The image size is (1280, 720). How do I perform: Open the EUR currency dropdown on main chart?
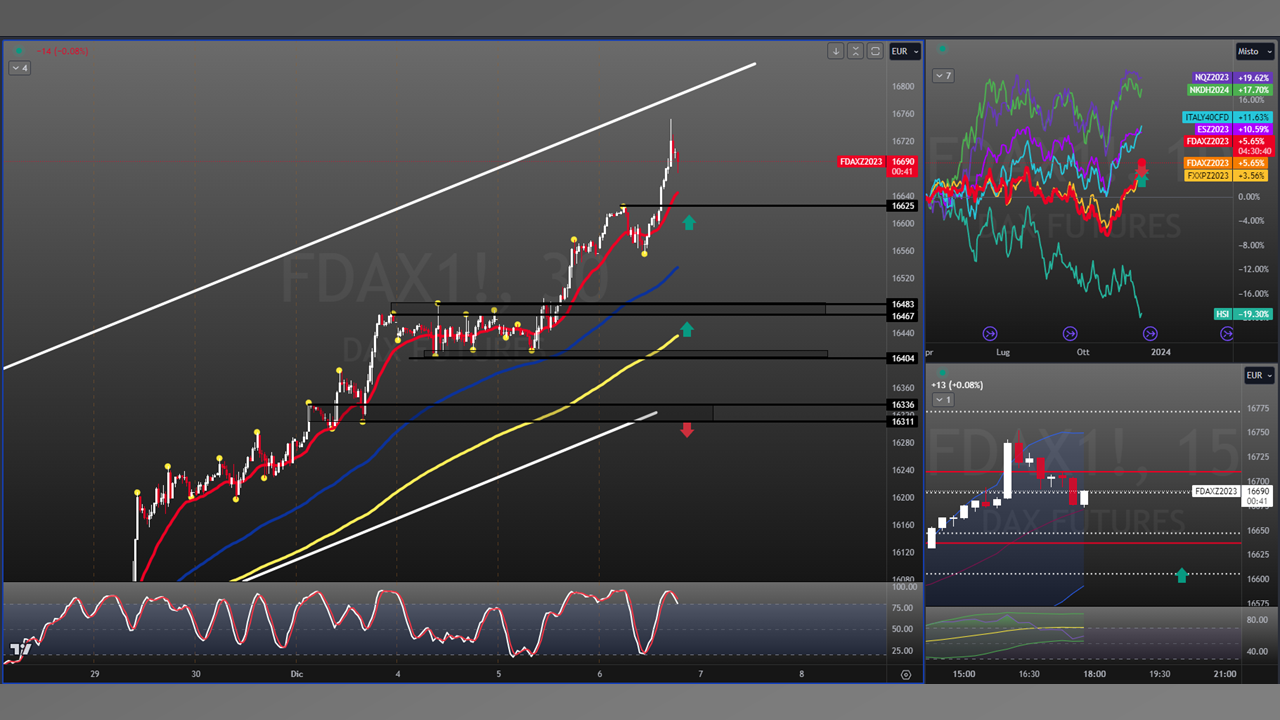click(905, 51)
